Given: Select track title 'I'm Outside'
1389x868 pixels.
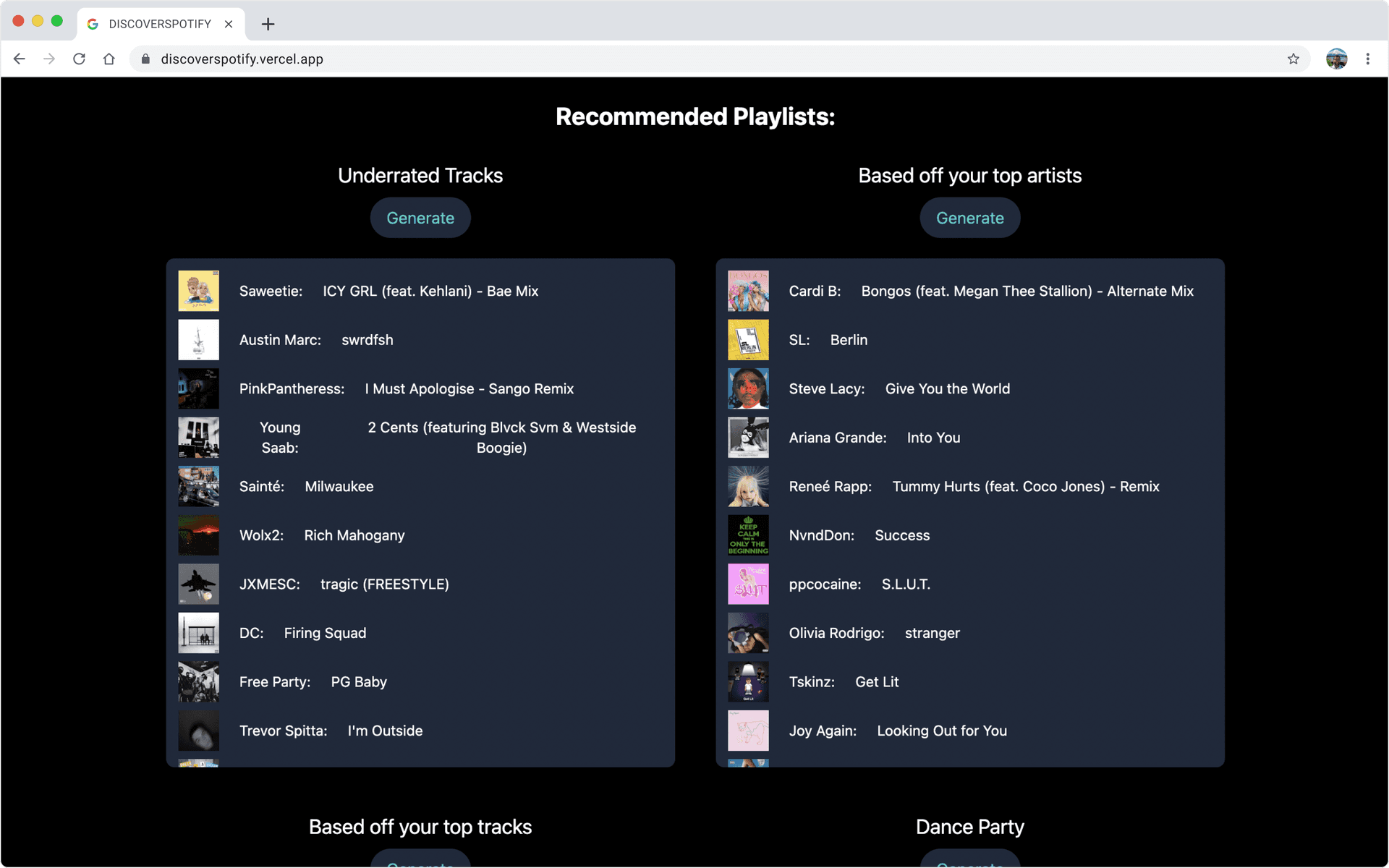Looking at the screenshot, I should [x=385, y=731].
